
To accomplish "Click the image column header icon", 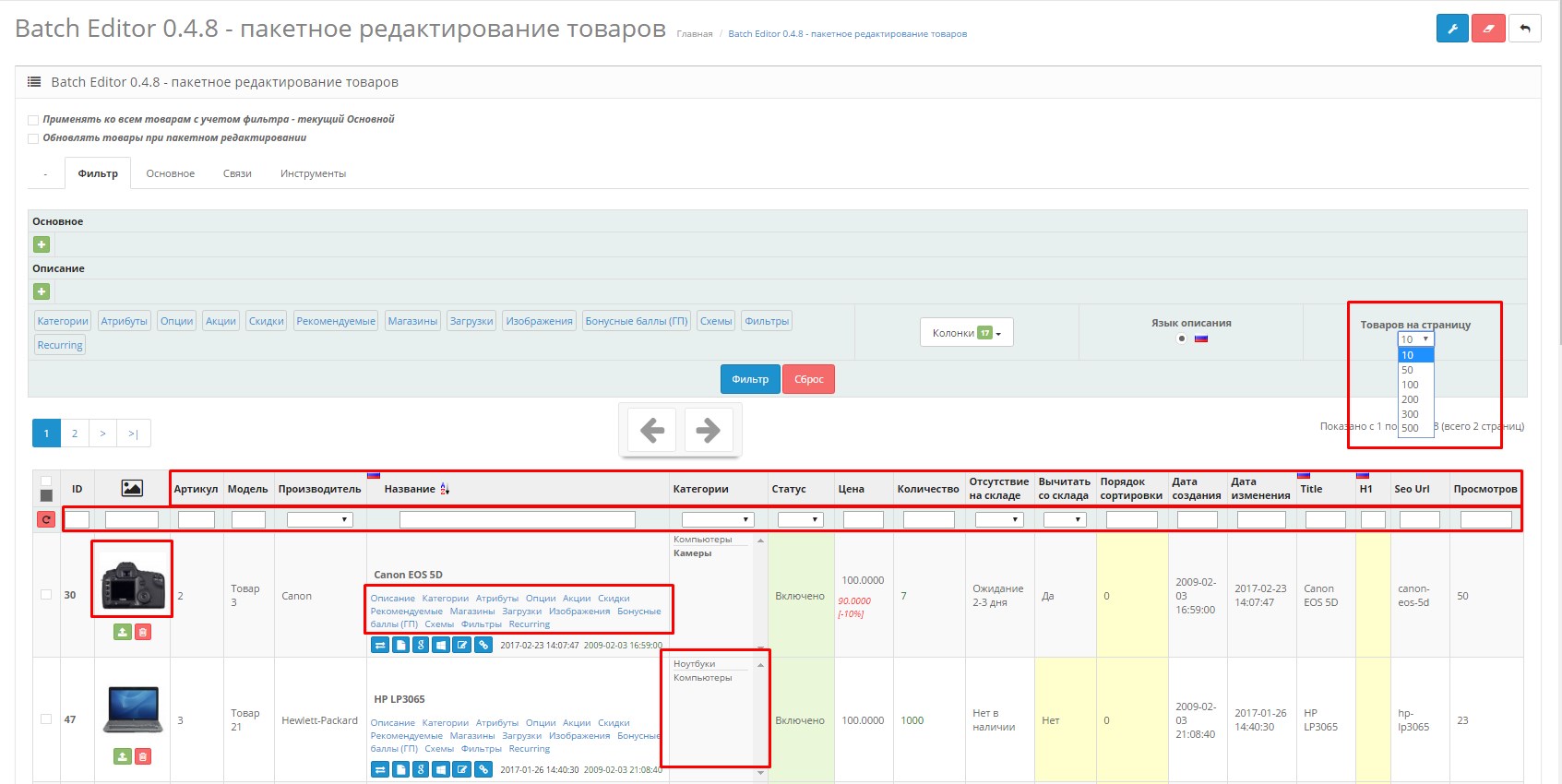I will coord(132,488).
